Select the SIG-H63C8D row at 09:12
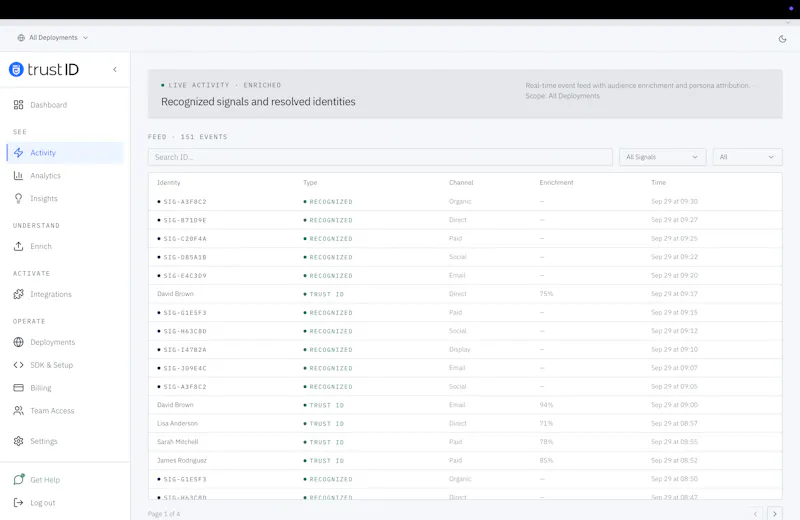800x520 pixels. [x=465, y=331]
